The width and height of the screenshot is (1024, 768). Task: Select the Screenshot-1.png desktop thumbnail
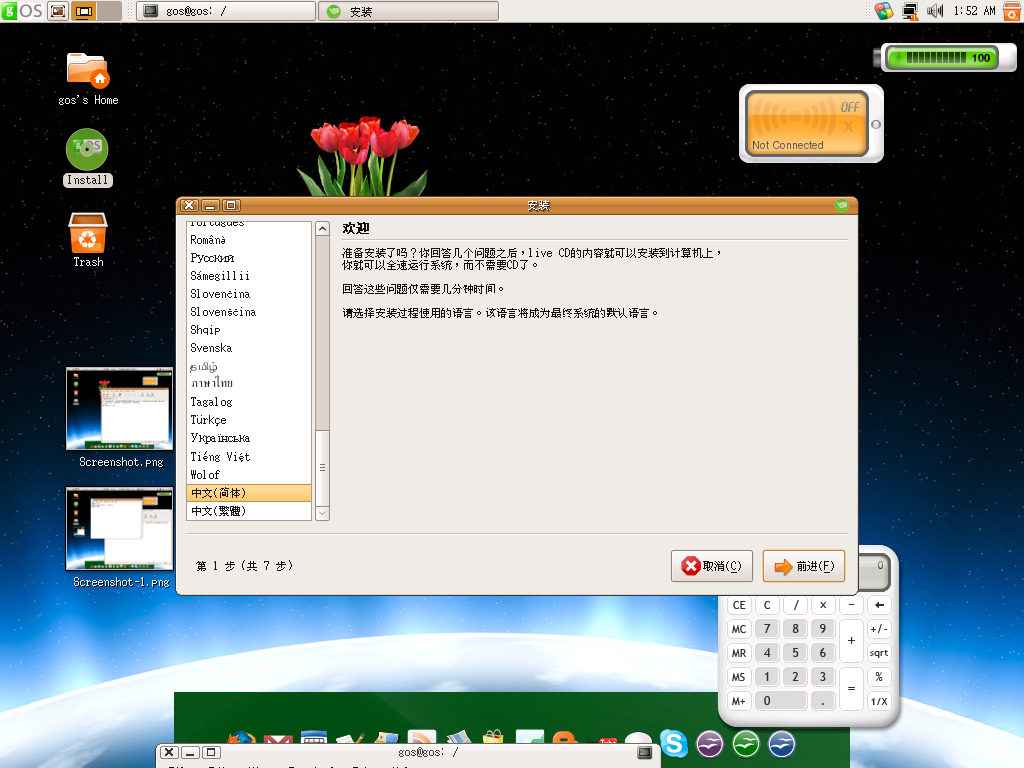tap(120, 537)
